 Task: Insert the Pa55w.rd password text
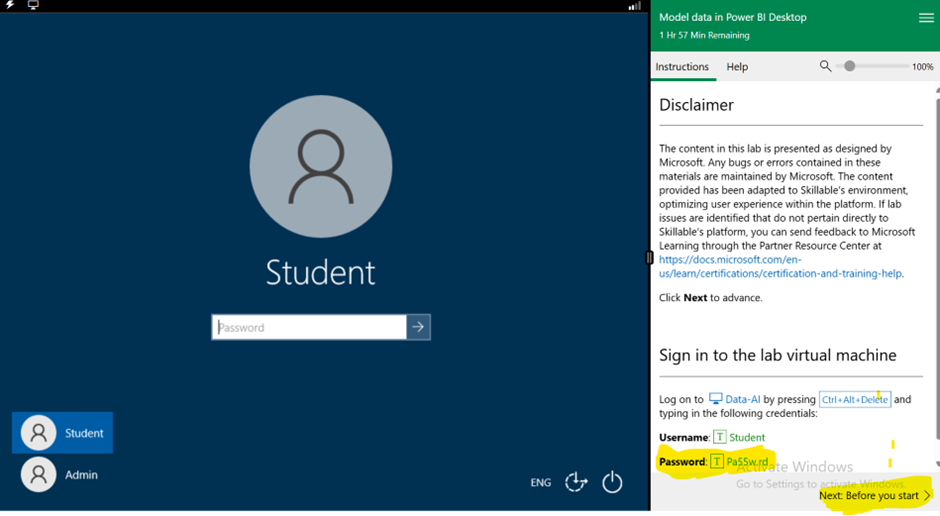pyautogui.click(x=747, y=461)
